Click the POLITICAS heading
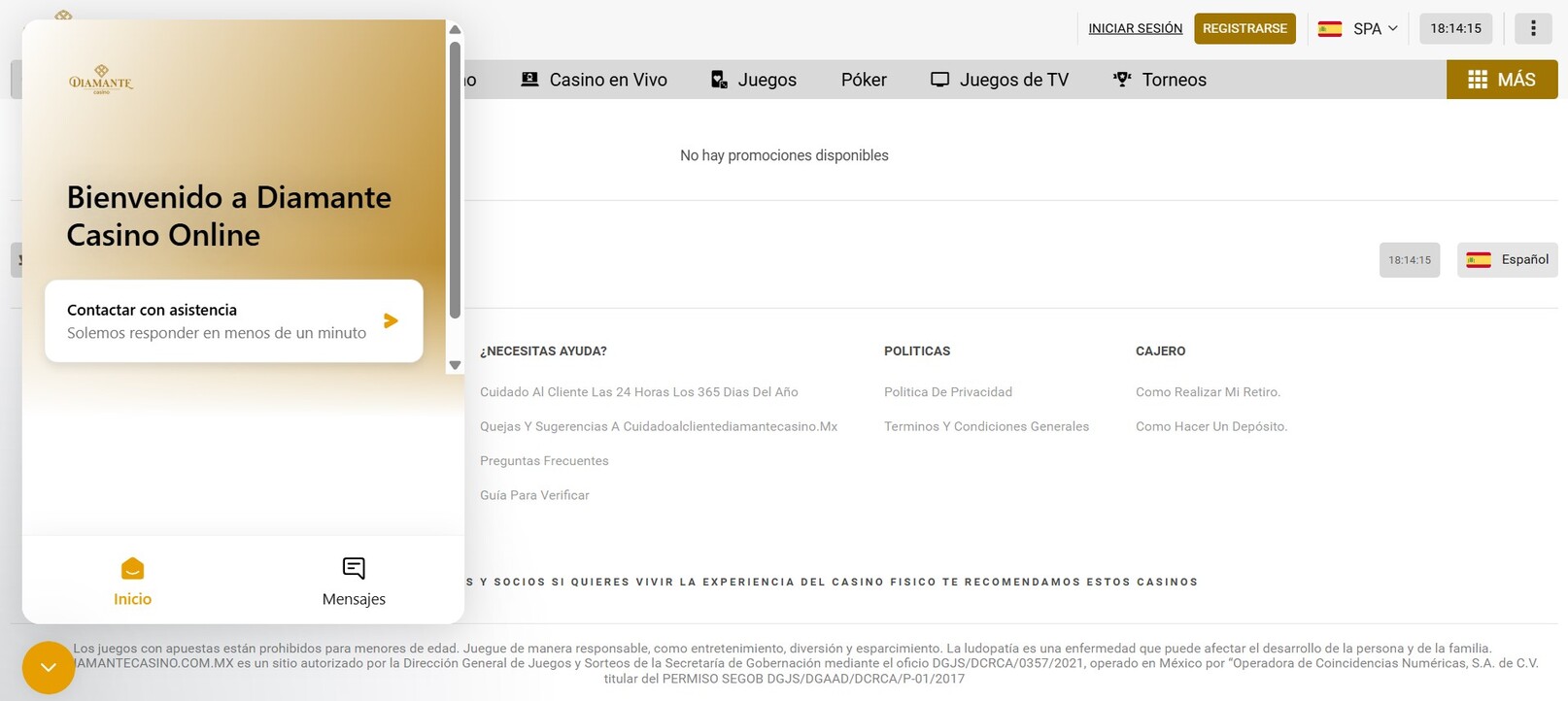This screenshot has width=1568, height=701. [917, 351]
